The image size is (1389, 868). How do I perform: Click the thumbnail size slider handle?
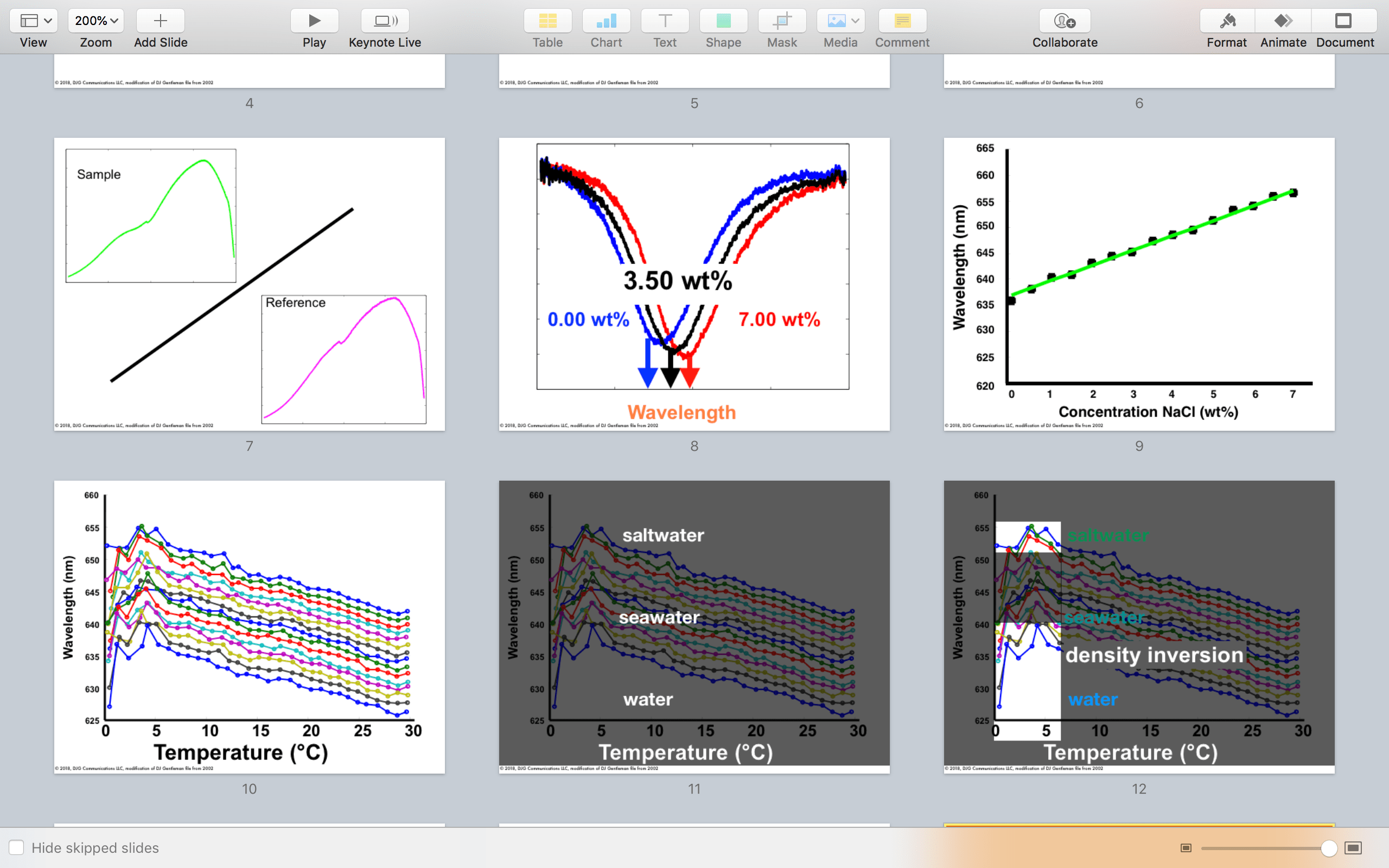click(1328, 848)
